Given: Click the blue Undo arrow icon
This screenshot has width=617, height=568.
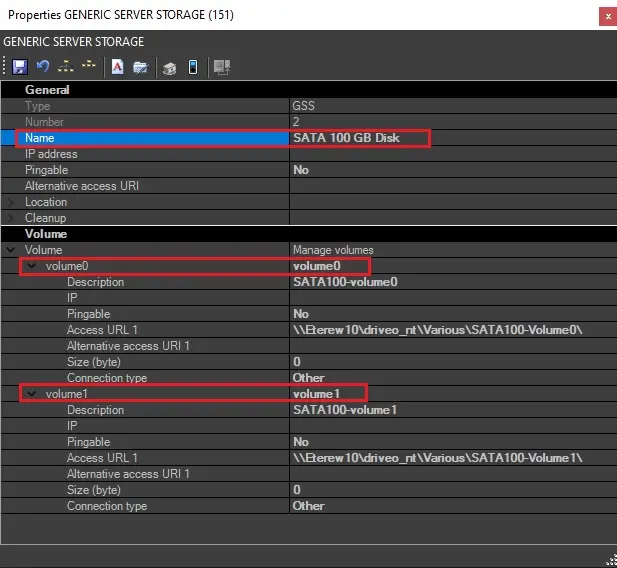Looking at the screenshot, I should click(x=42, y=67).
